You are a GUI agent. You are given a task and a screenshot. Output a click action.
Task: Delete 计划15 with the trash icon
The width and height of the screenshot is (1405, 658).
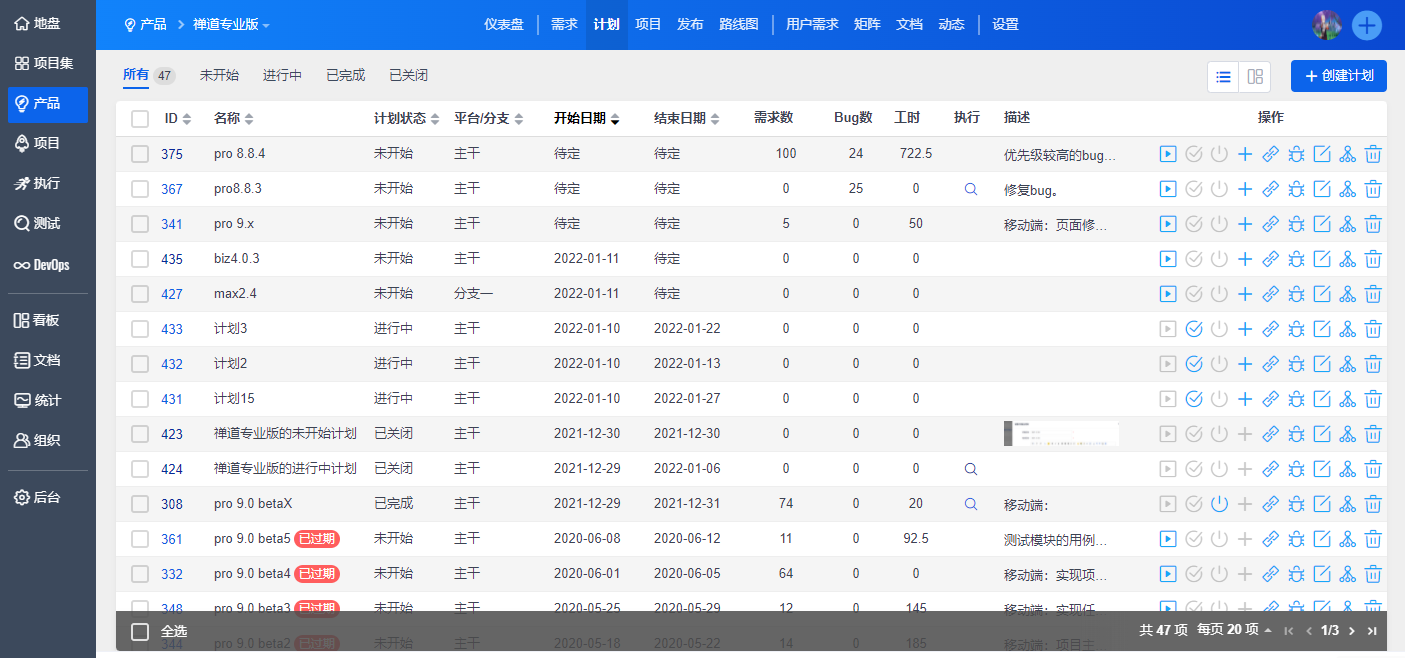pos(1374,399)
